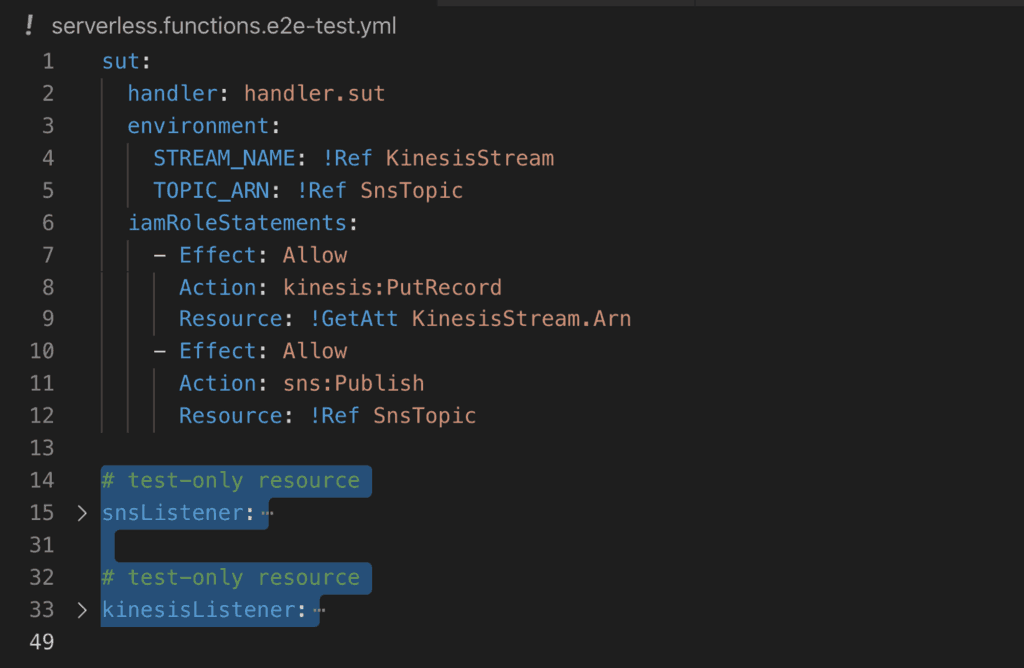Click 'KinesisStream.Arn' in the Resource line
1024x668 pixels.
pyautogui.click(x=521, y=319)
